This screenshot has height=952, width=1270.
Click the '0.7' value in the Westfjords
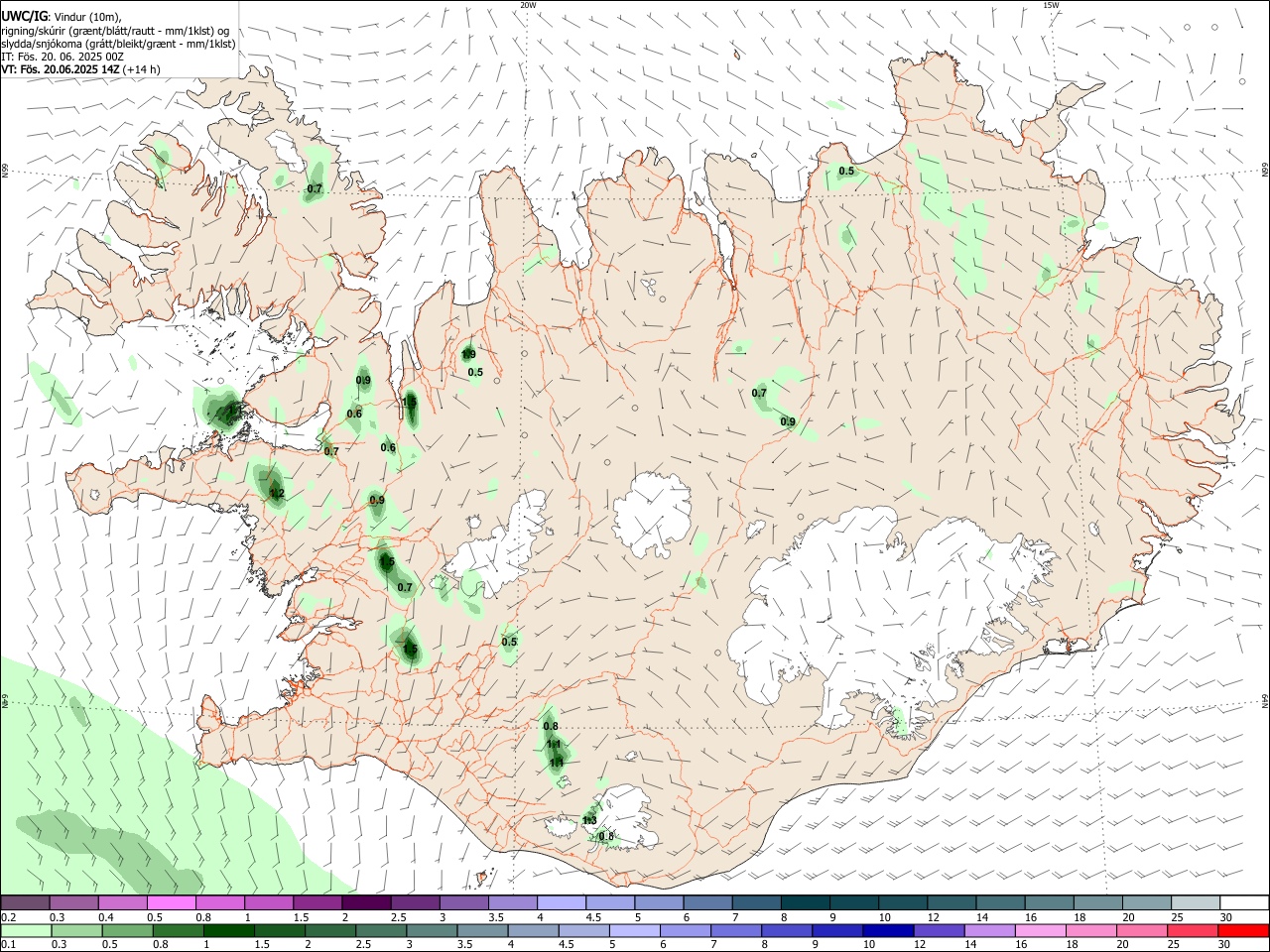(x=315, y=188)
